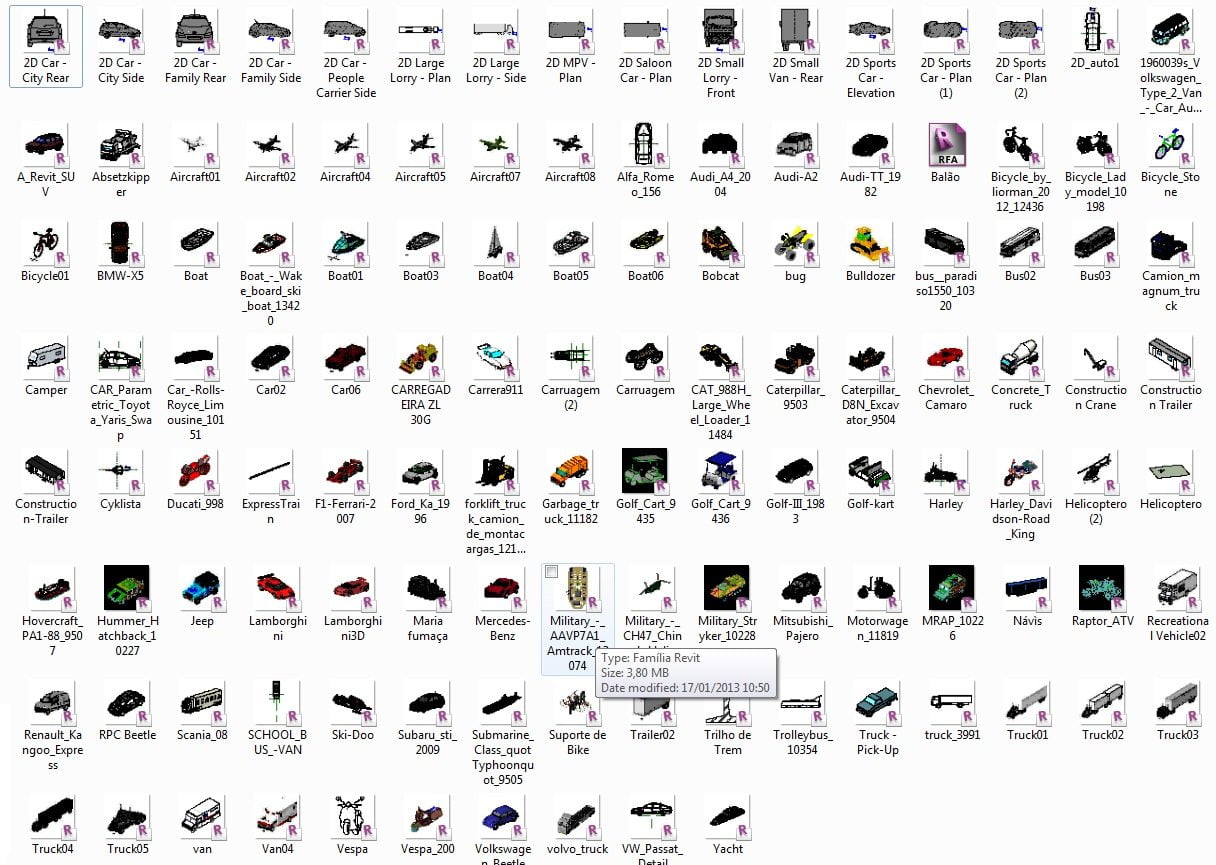Click the Yacht file icon
The image size is (1216, 865).
click(x=727, y=816)
